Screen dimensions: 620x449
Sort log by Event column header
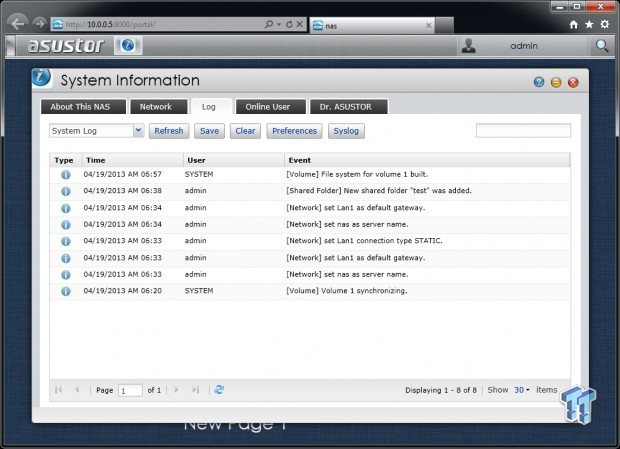(x=427, y=160)
